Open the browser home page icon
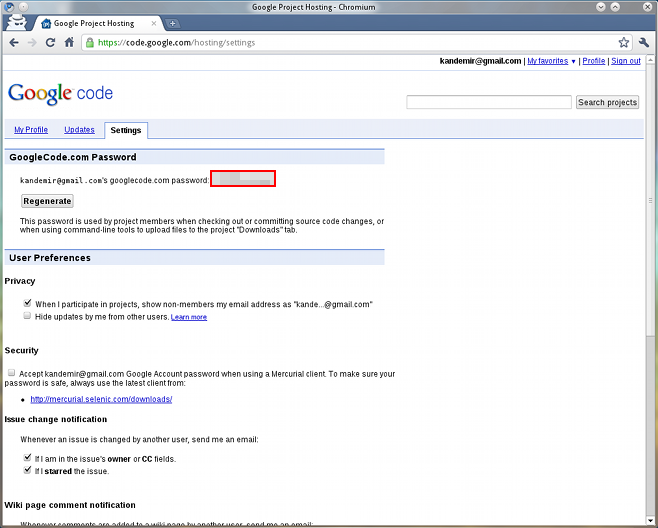This screenshot has width=658, height=528. [69, 42]
